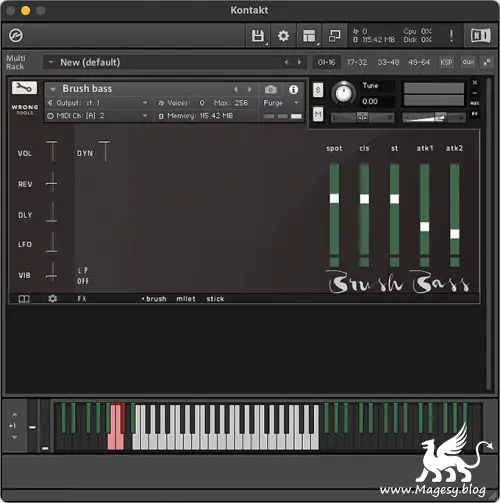
Task: Click the pan slider under Tune knob
Action: coord(363,117)
